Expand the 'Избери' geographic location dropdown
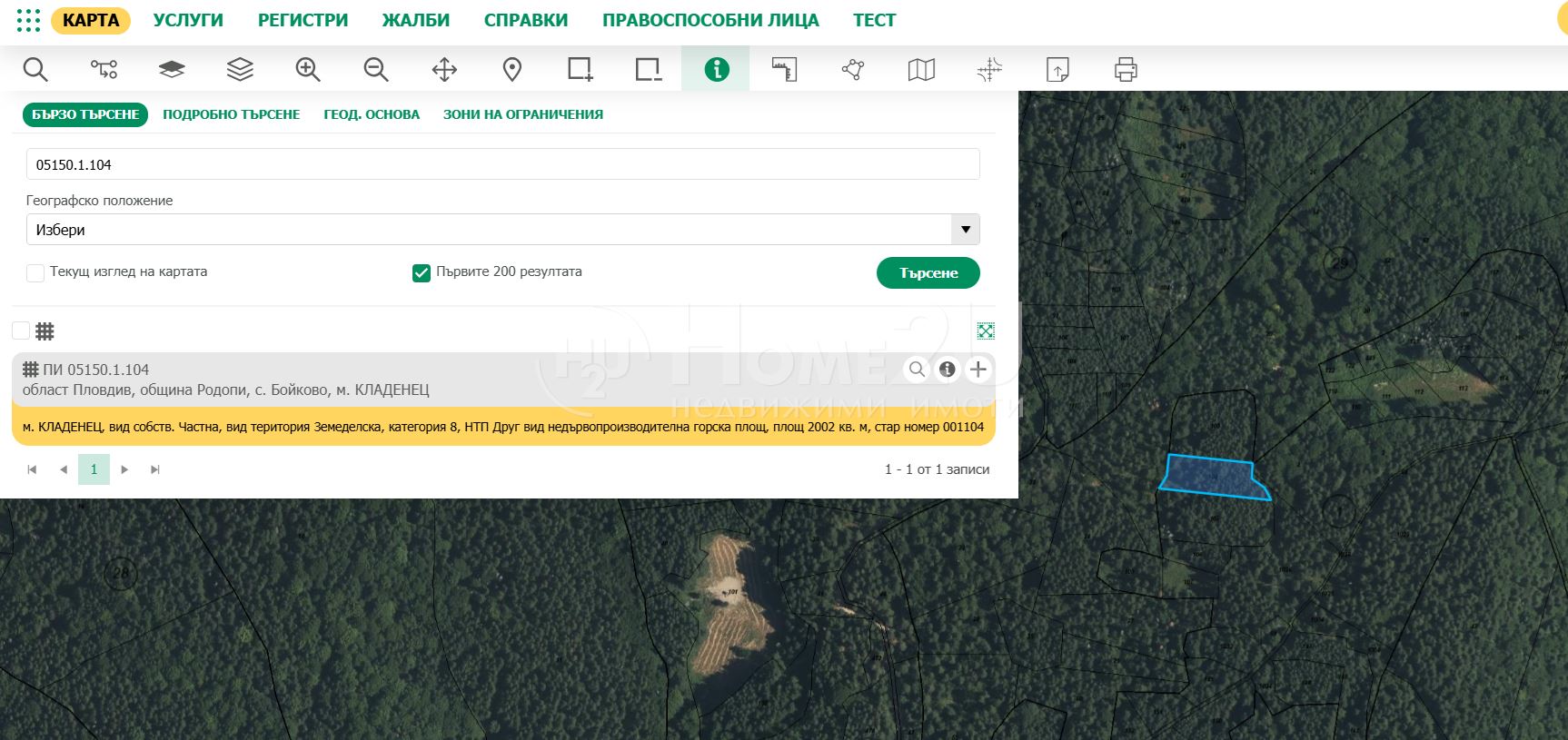 point(965,230)
